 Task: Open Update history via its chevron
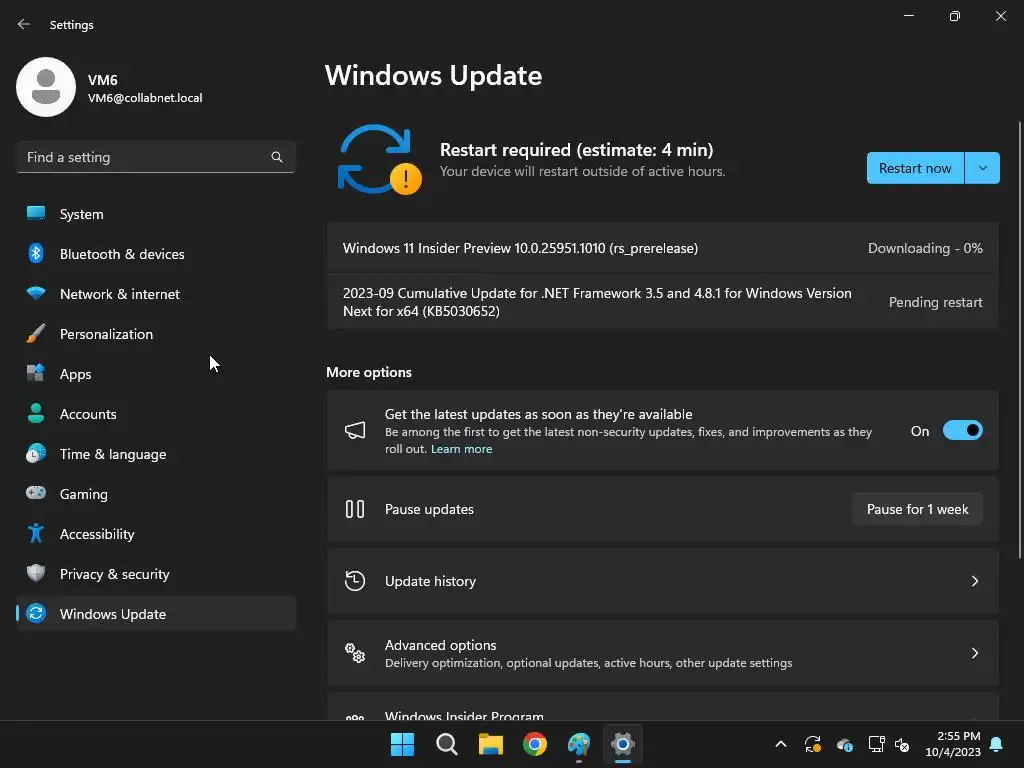pyautogui.click(x=974, y=581)
